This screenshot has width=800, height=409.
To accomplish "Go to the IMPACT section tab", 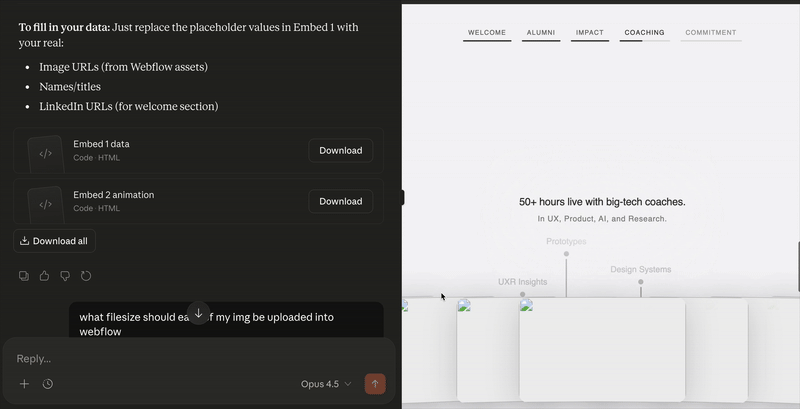I will coord(590,33).
